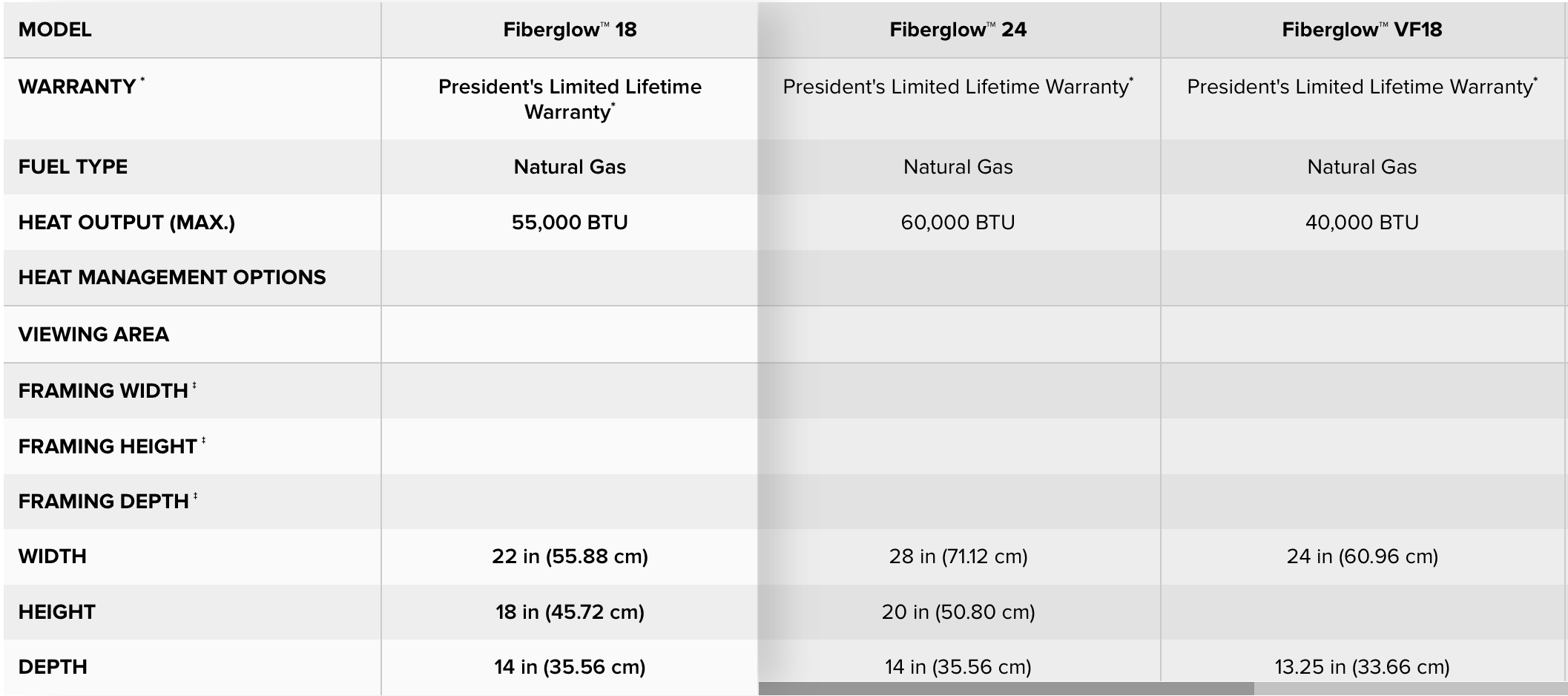Click the horizontal scrollbar thumb
1568x696 pixels.
pos(1006,689)
